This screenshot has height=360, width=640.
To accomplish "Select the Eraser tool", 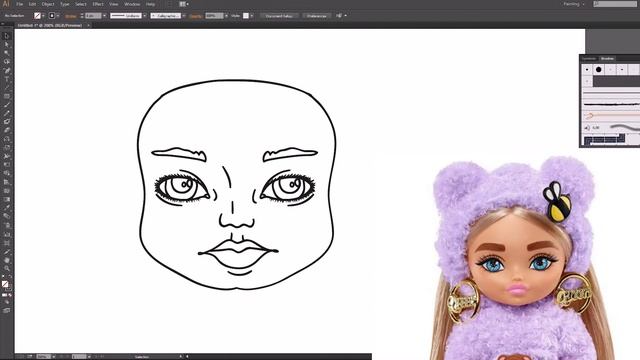I will point(7,130).
